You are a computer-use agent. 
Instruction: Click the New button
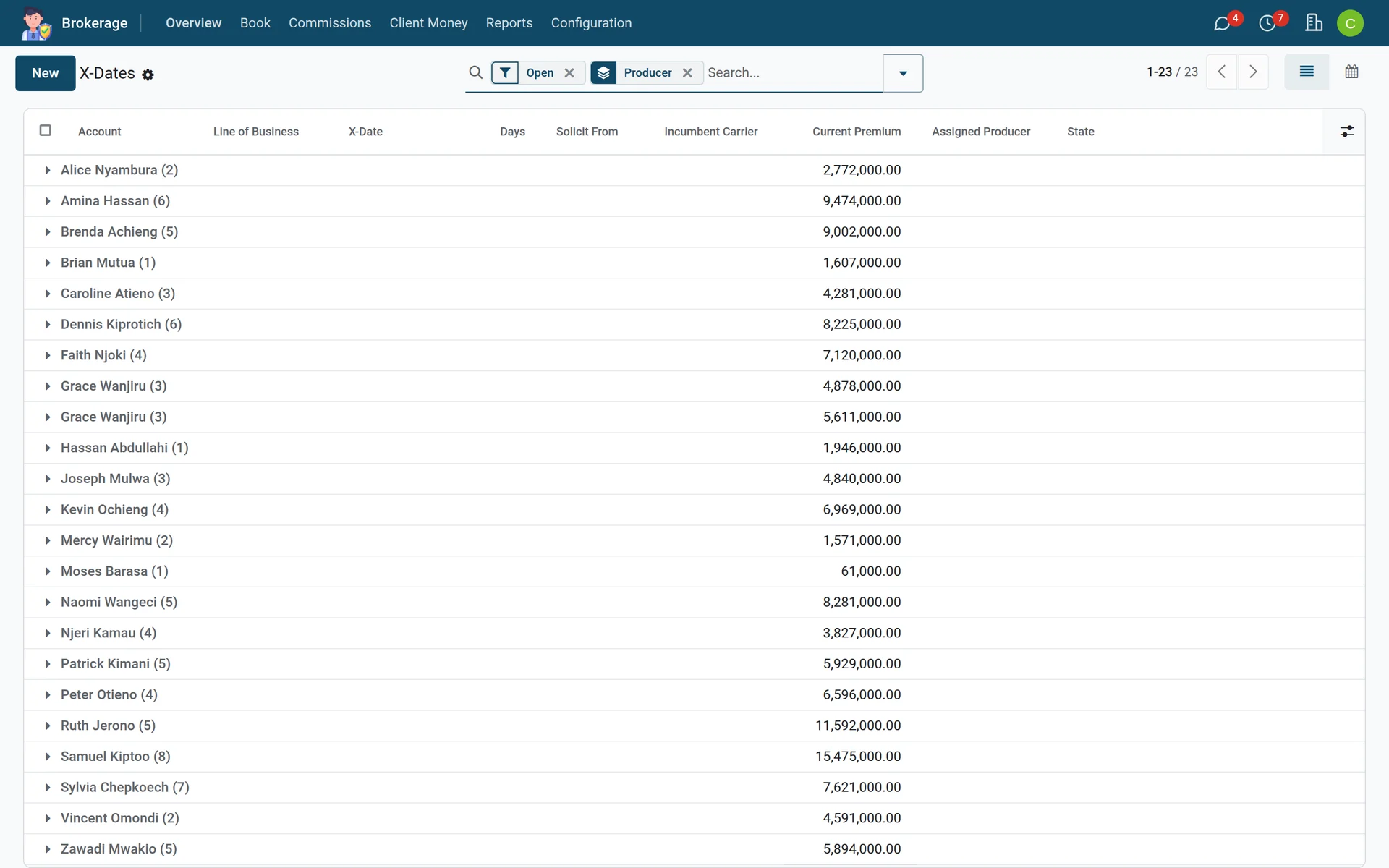[46, 73]
